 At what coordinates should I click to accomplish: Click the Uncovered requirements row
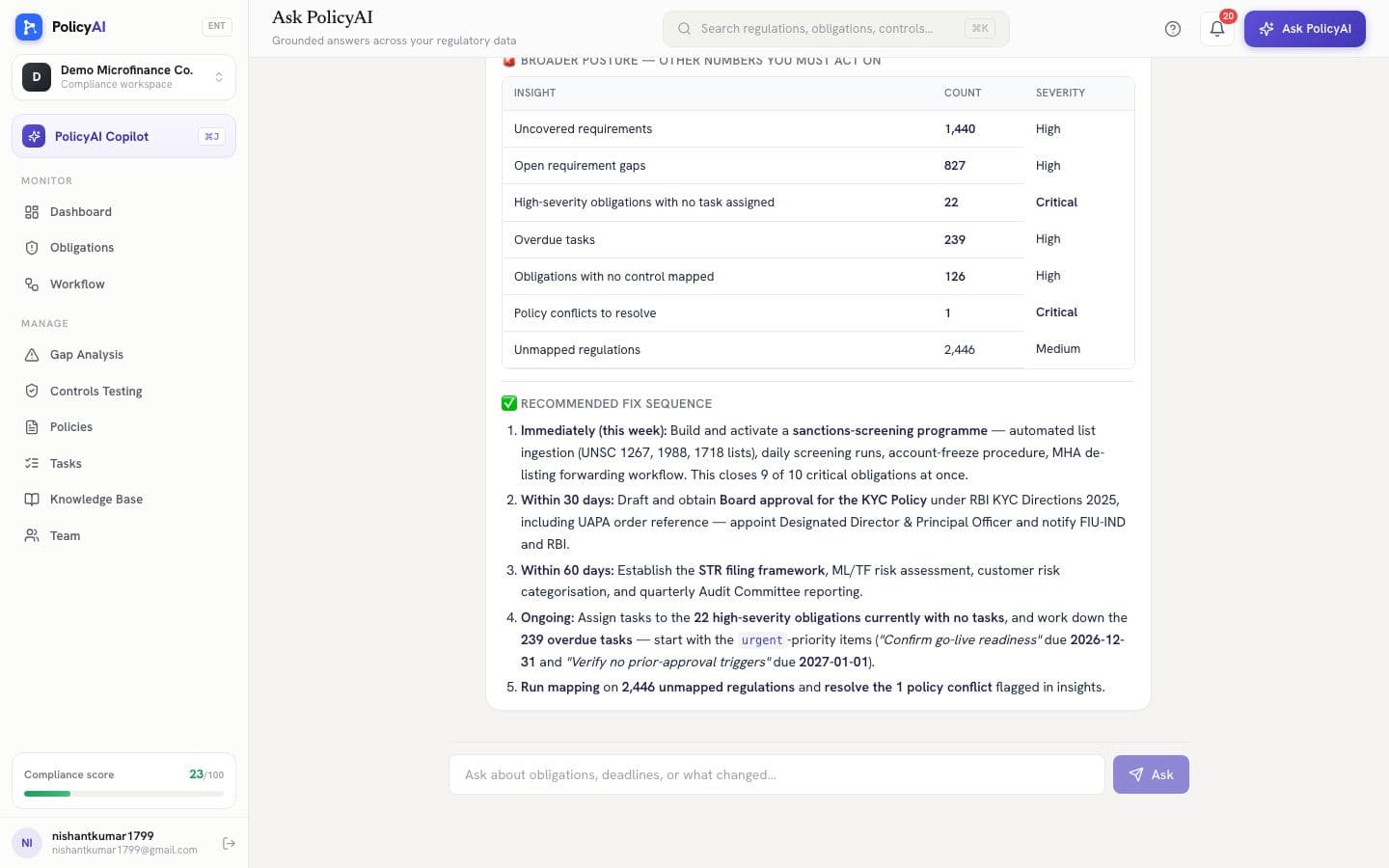point(818,129)
